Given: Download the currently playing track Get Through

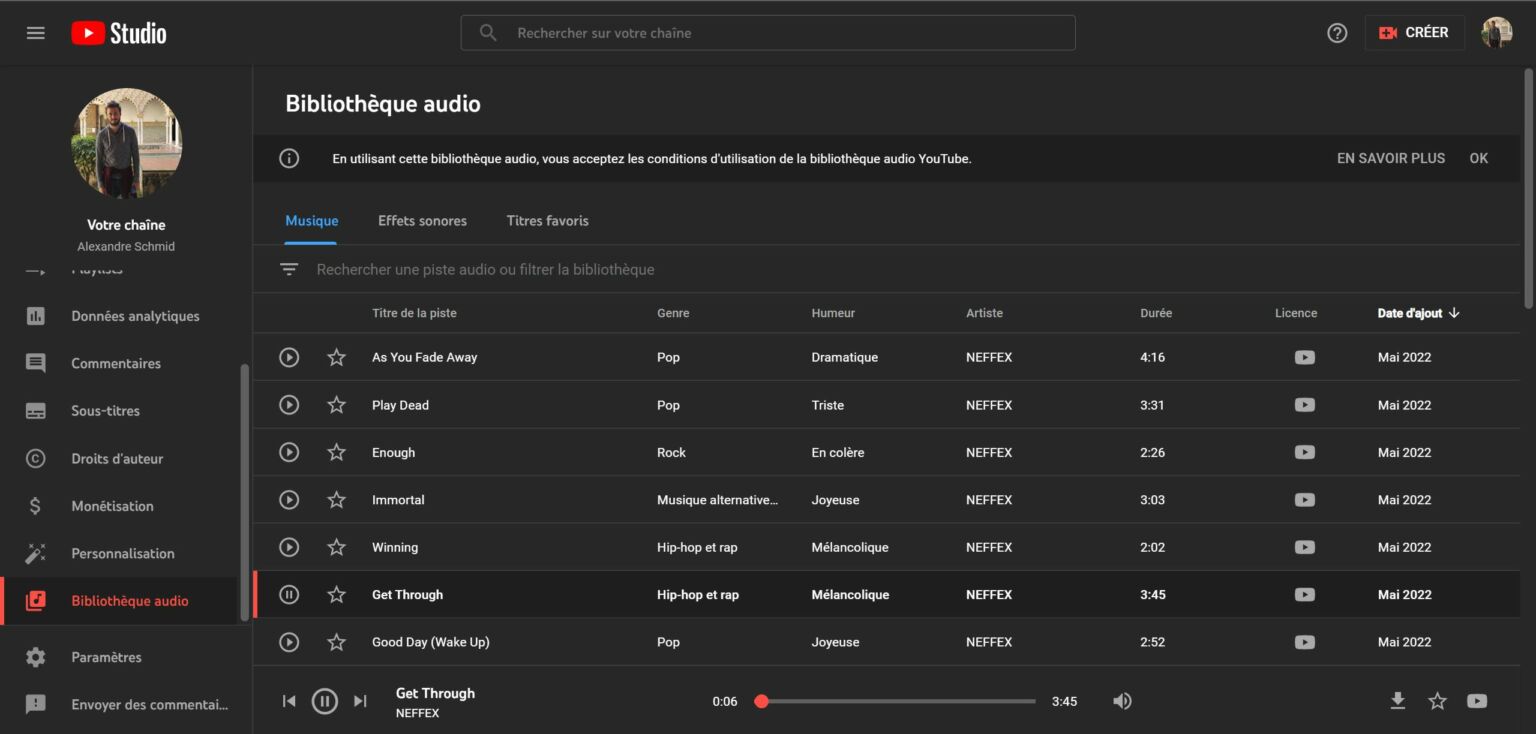Looking at the screenshot, I should (1397, 701).
